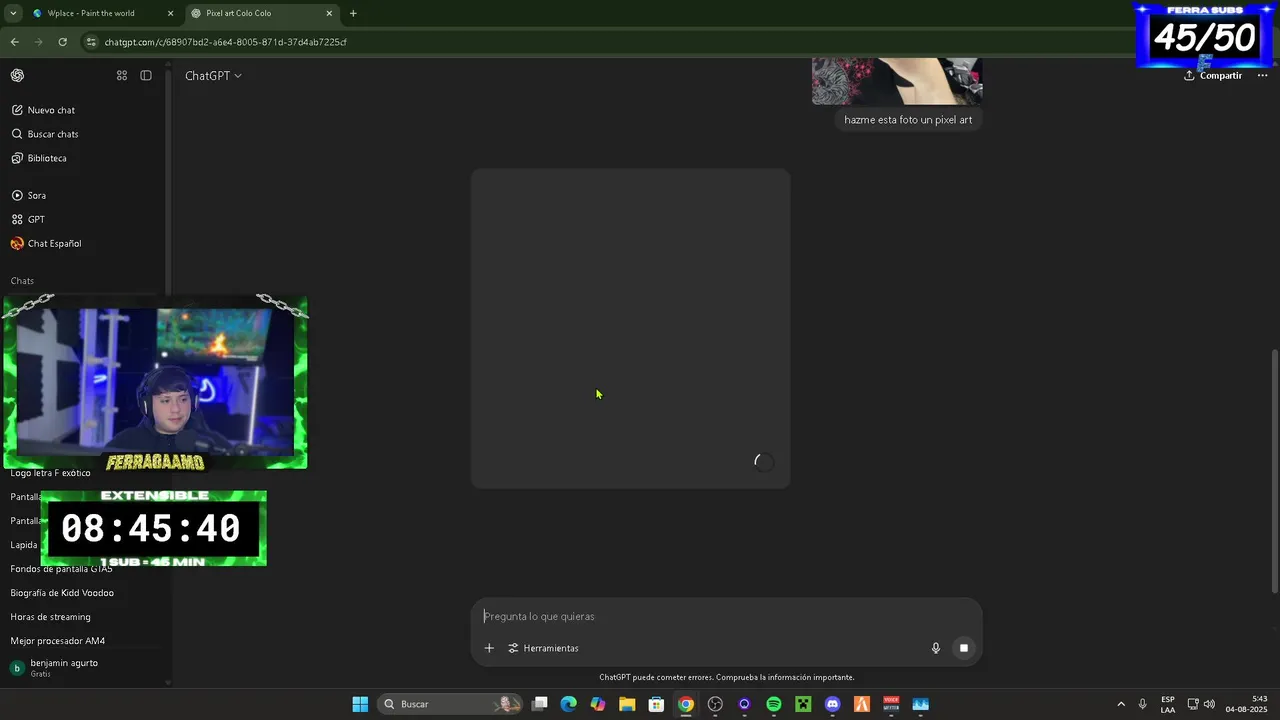Click the ChatGPT logo in sidebar
1280x720 pixels.
coord(17,75)
